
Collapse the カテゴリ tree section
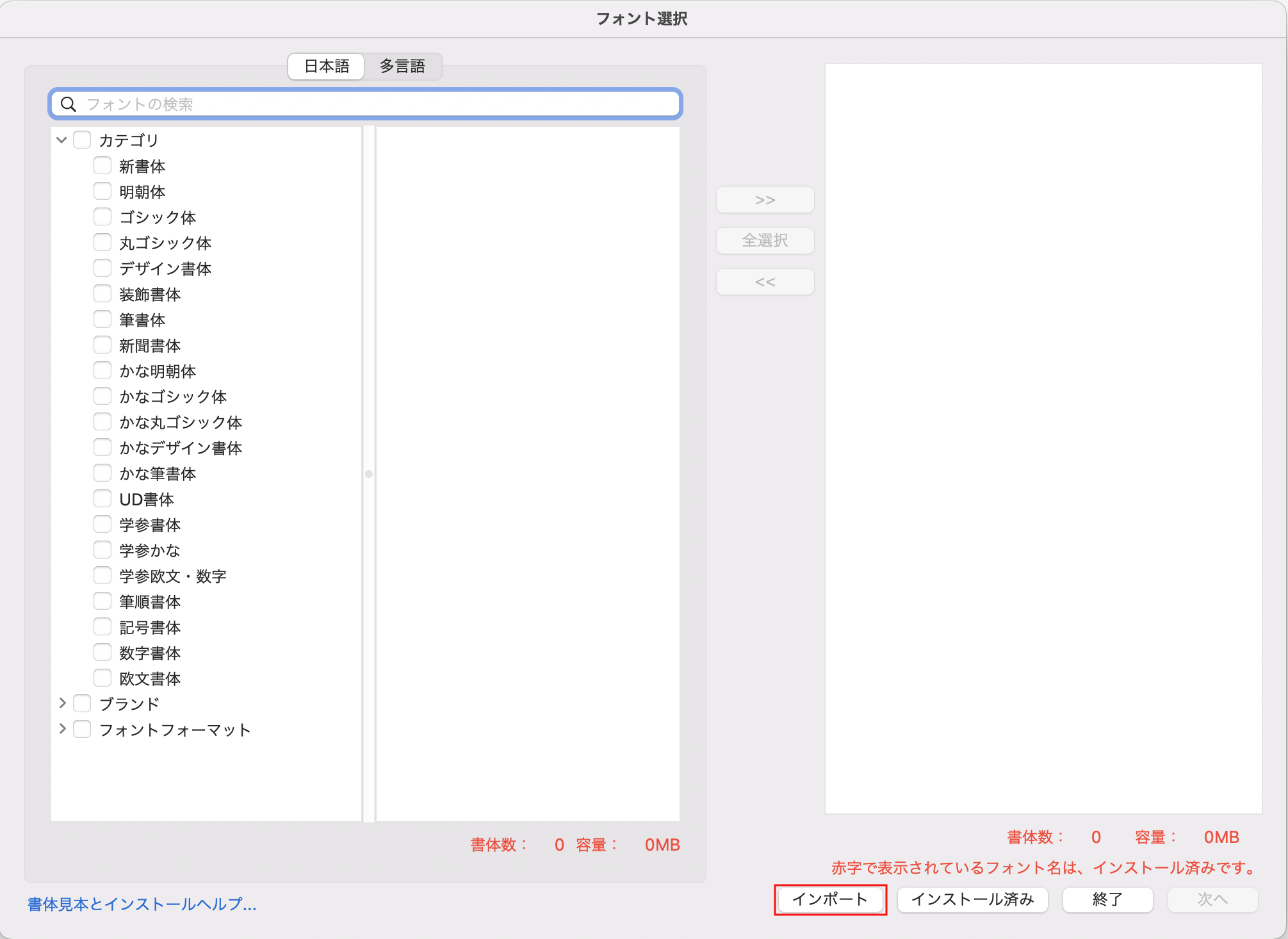point(61,140)
